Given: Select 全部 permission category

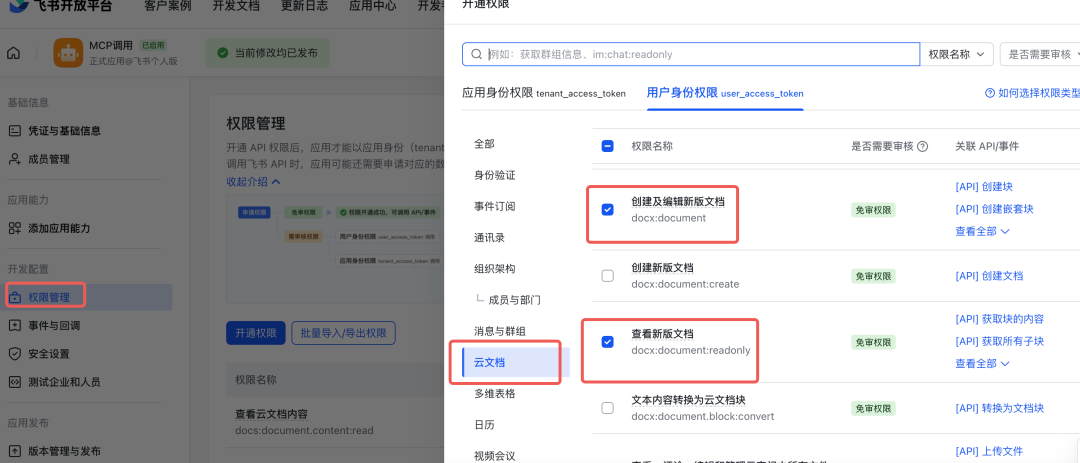Looking at the screenshot, I should pos(484,144).
